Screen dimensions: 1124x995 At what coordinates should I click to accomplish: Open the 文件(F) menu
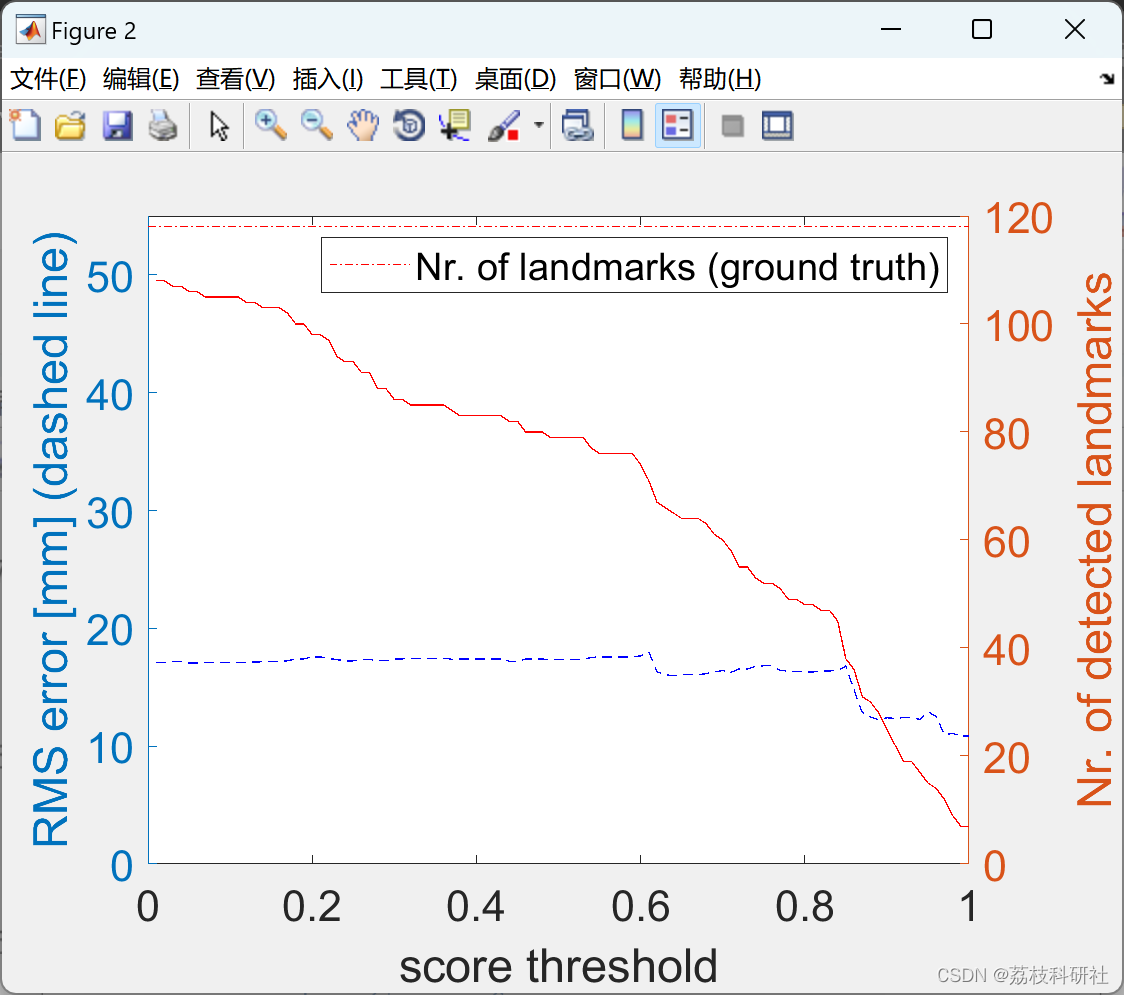pyautogui.click(x=48, y=79)
